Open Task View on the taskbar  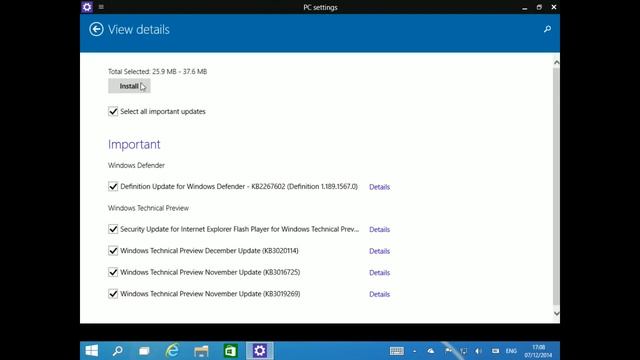pos(144,351)
